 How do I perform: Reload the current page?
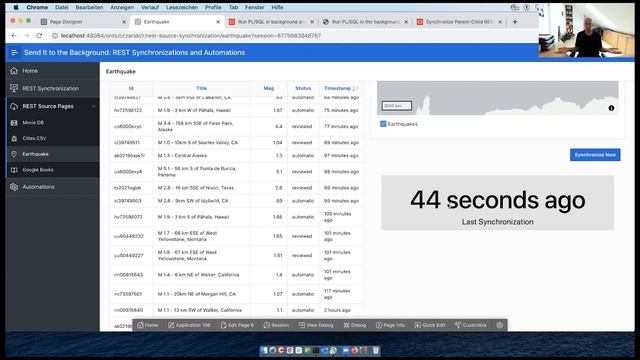pyautogui.click(x=39, y=36)
